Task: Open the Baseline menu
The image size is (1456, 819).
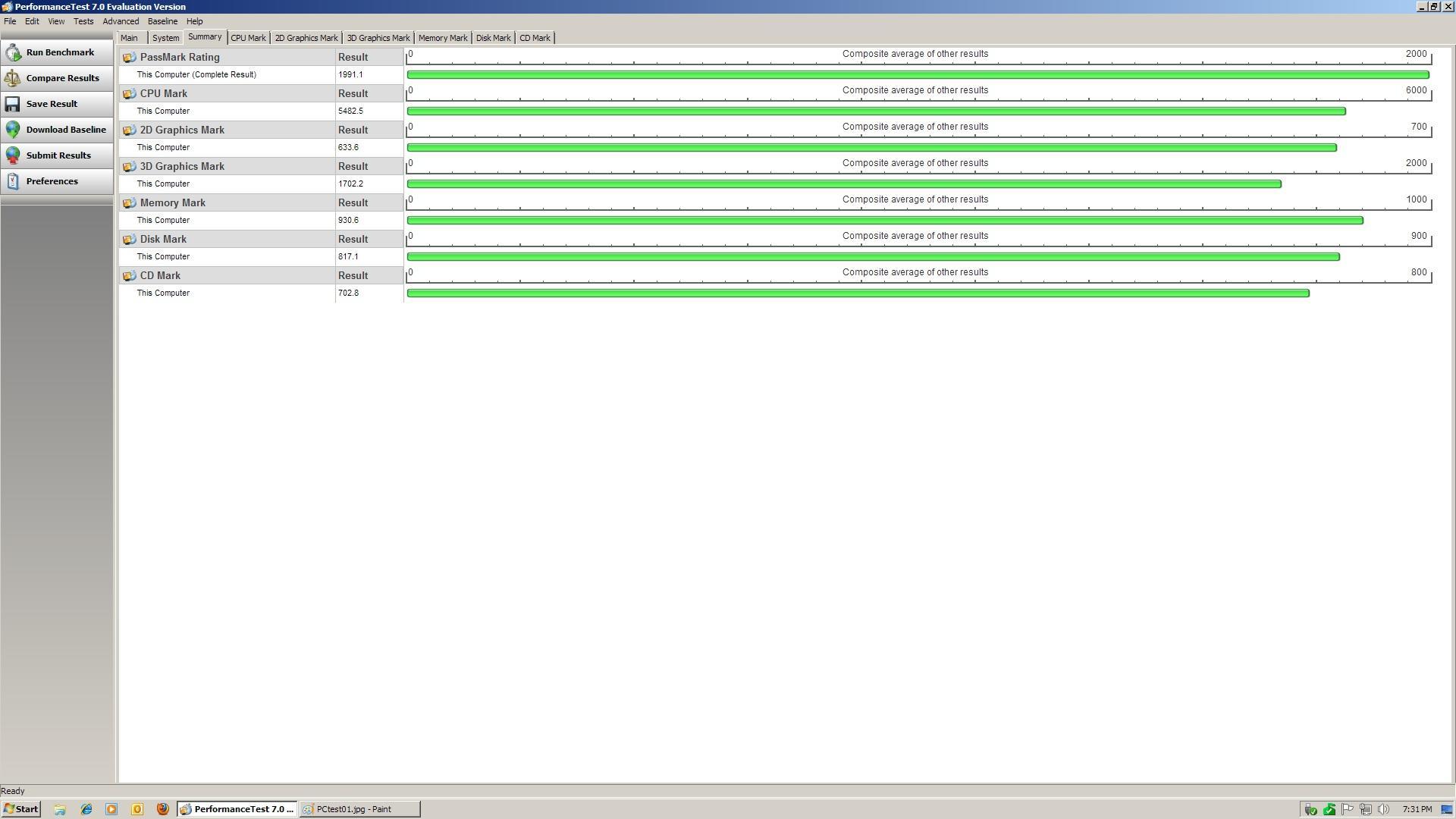Action: (162, 21)
